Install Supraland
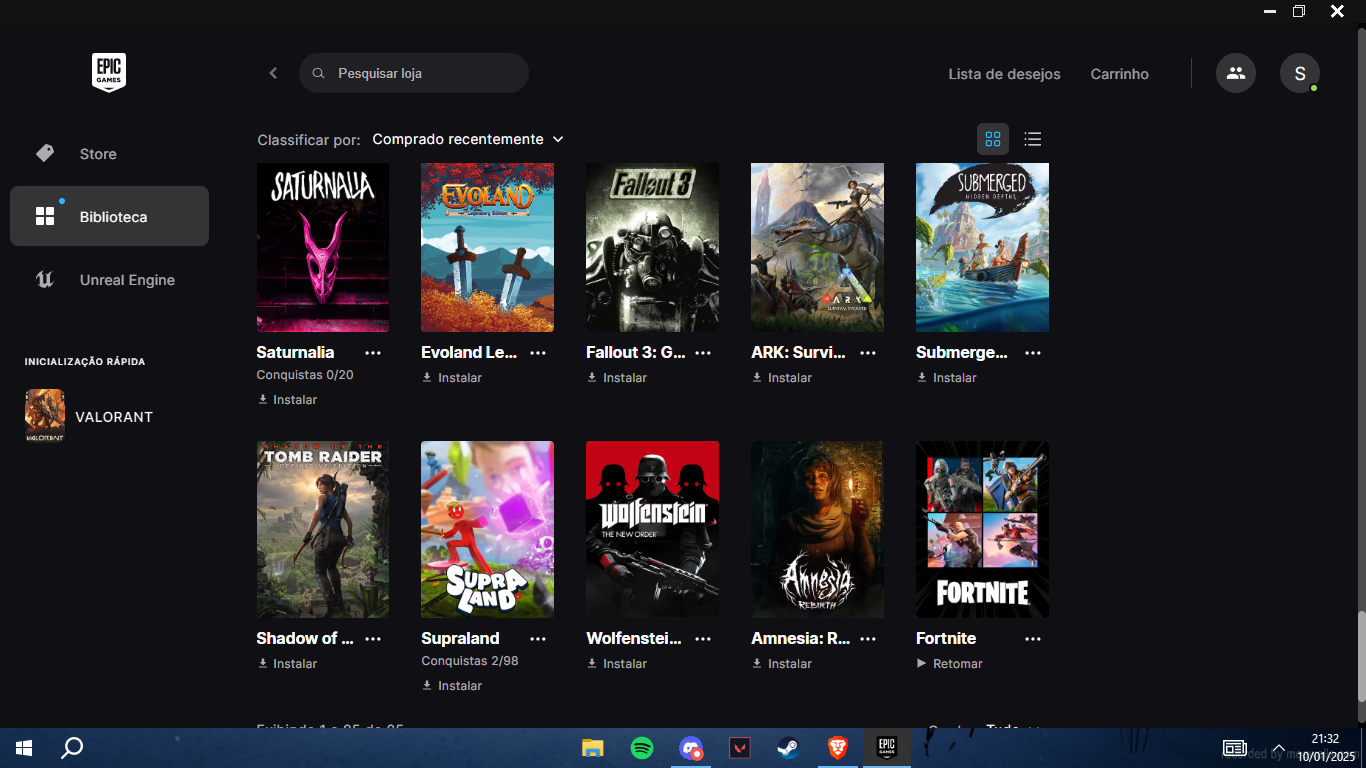1366x768 pixels. pyautogui.click(x=452, y=686)
